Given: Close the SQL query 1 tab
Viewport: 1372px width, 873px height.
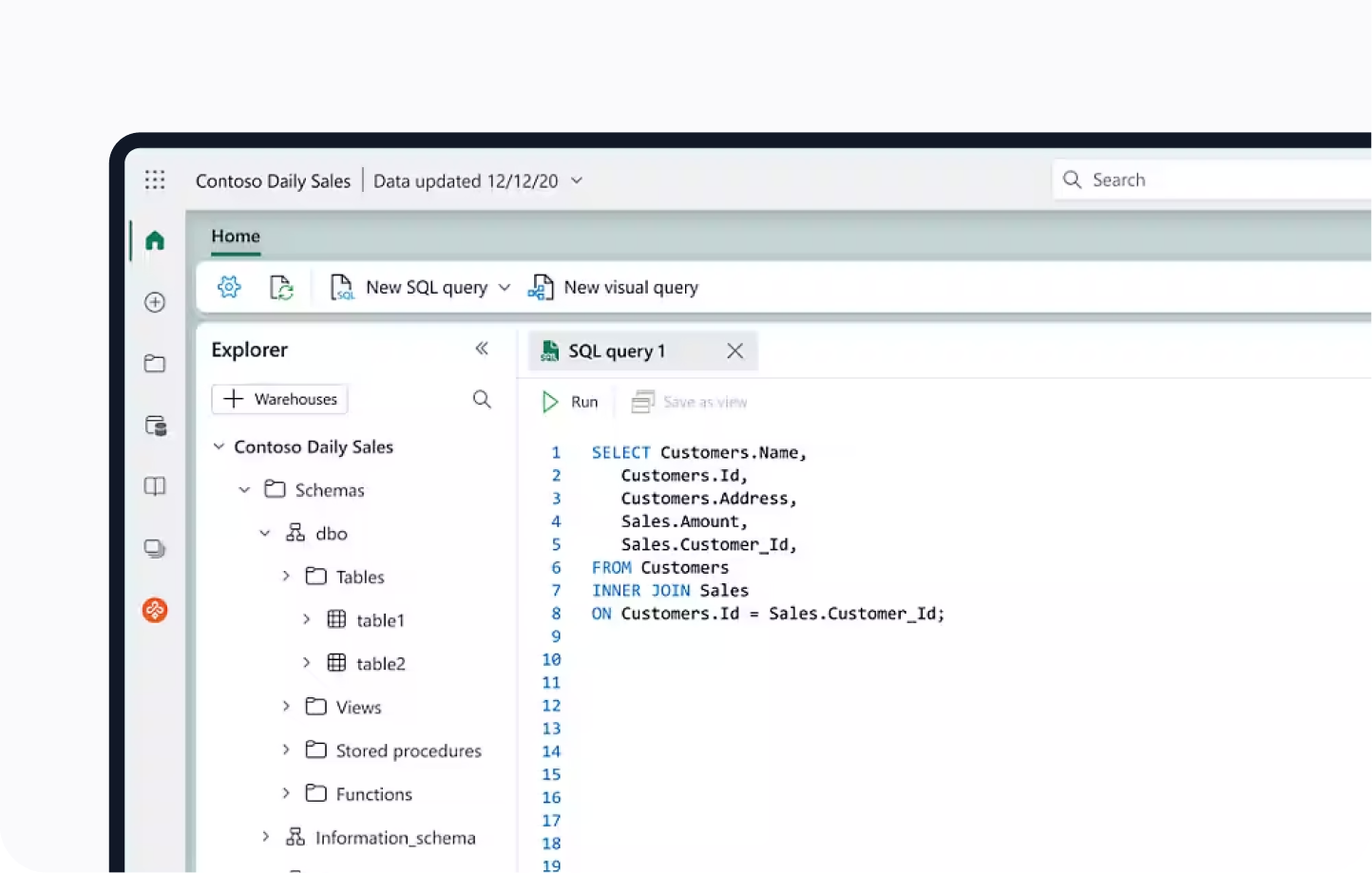Looking at the screenshot, I should point(734,351).
